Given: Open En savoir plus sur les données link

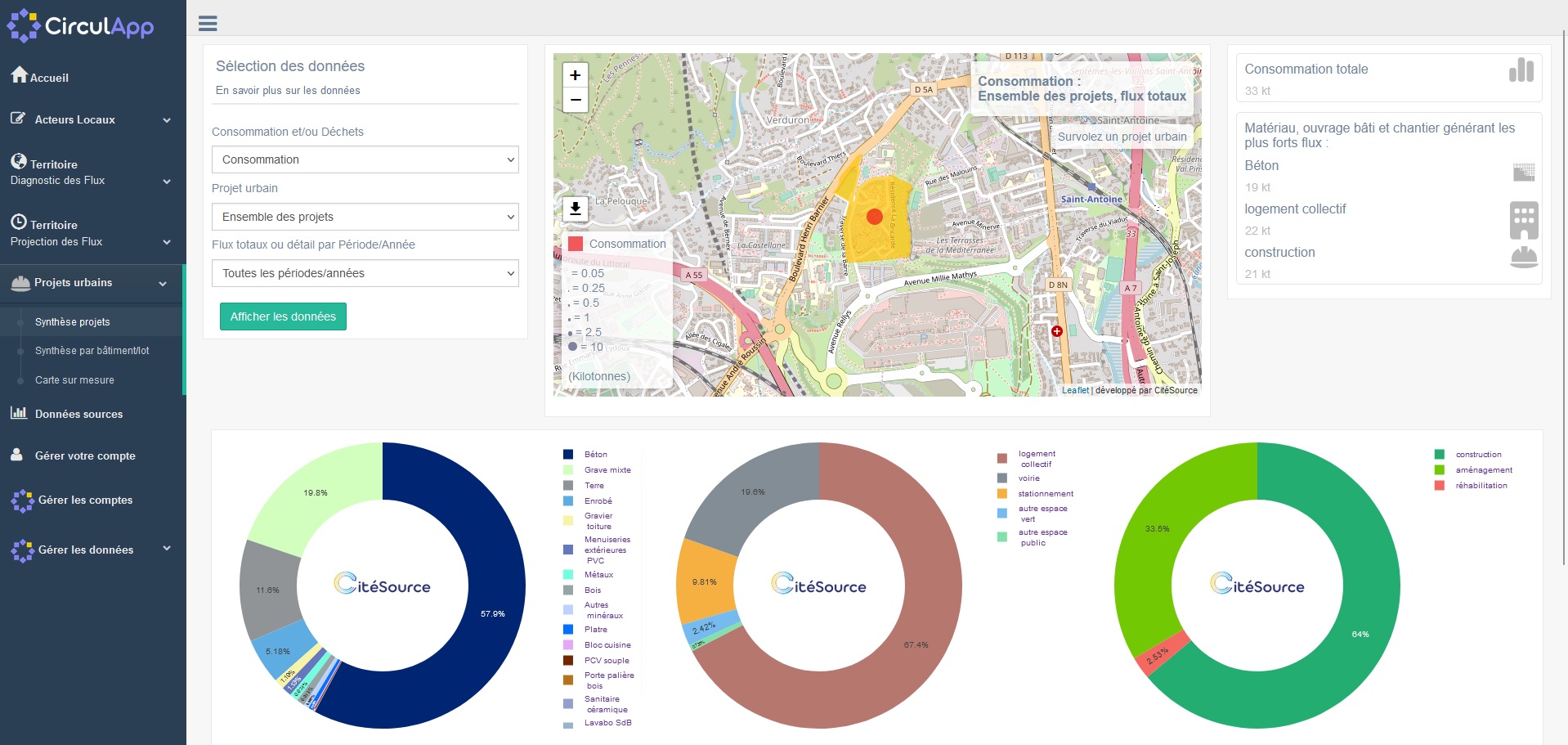Looking at the screenshot, I should point(288,91).
